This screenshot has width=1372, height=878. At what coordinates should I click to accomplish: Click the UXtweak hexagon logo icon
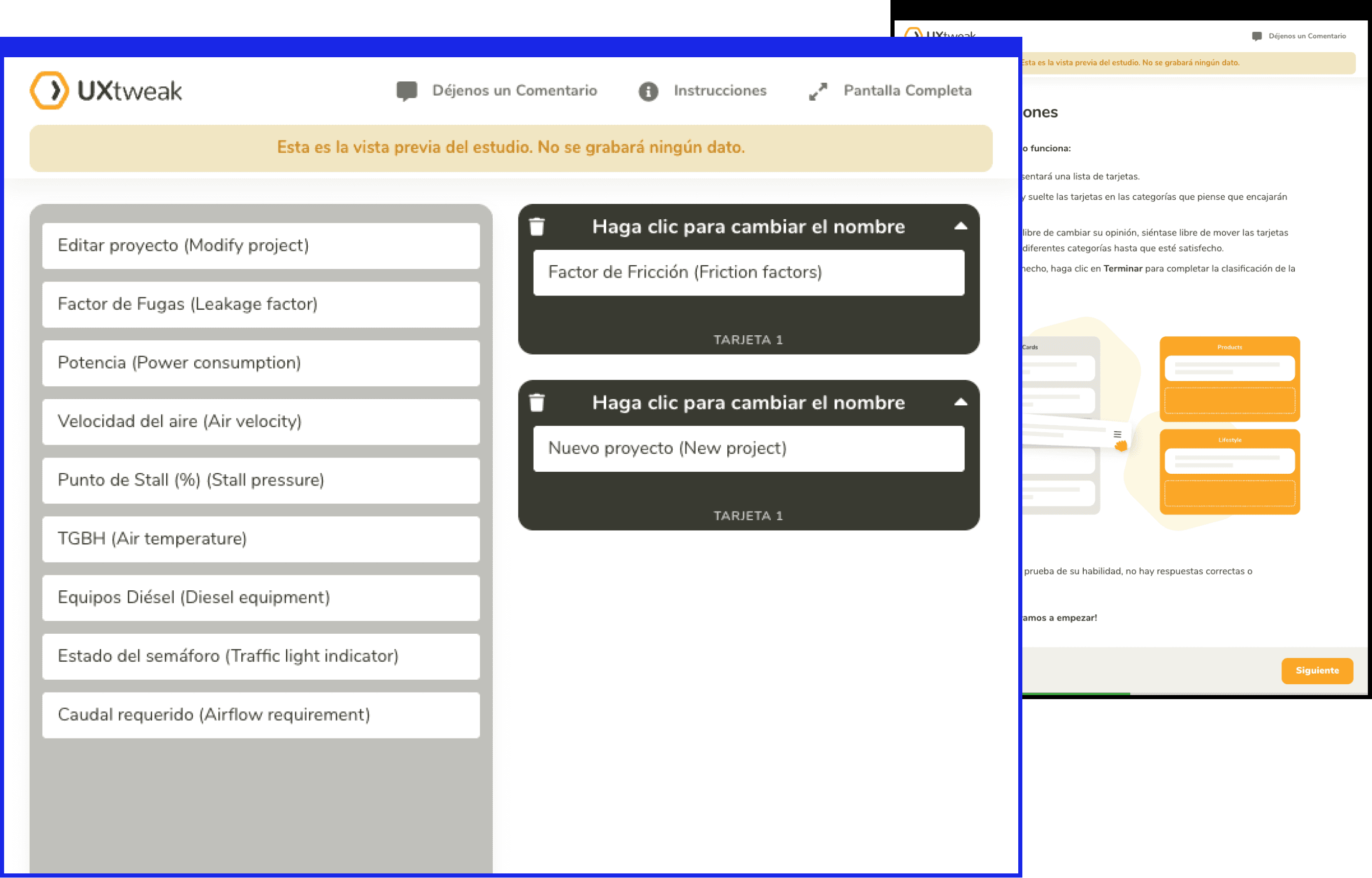(50, 90)
